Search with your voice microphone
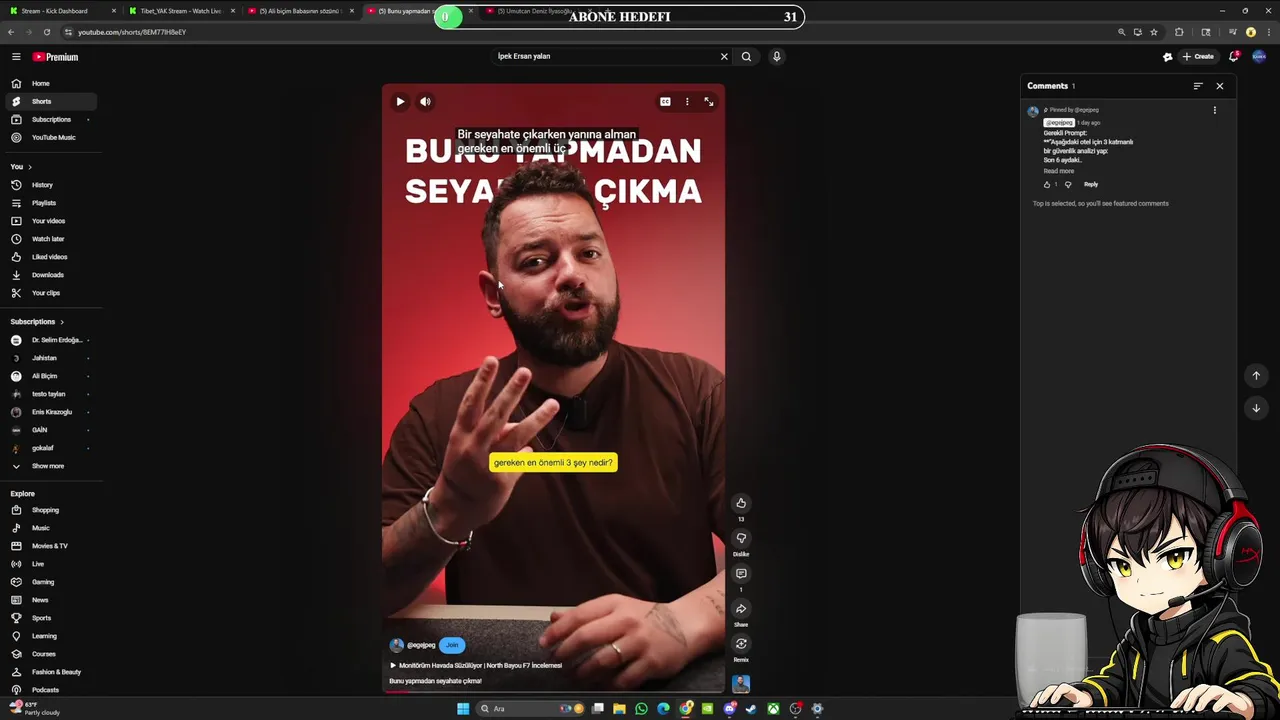 tap(776, 56)
